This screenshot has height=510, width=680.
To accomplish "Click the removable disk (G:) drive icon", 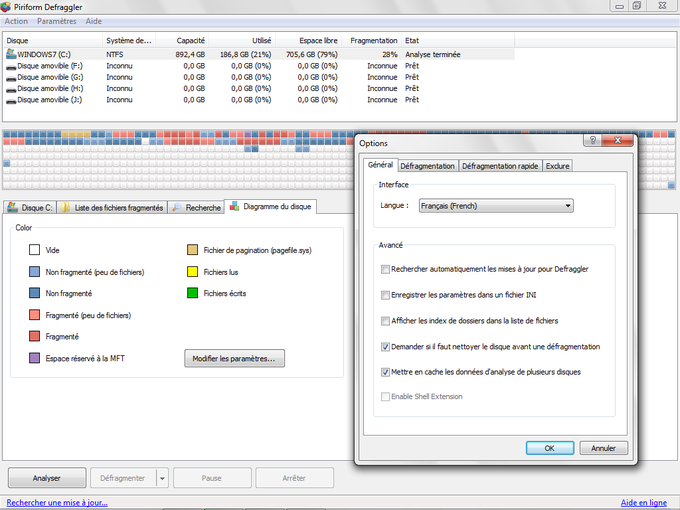I will pyautogui.click(x=11, y=78).
